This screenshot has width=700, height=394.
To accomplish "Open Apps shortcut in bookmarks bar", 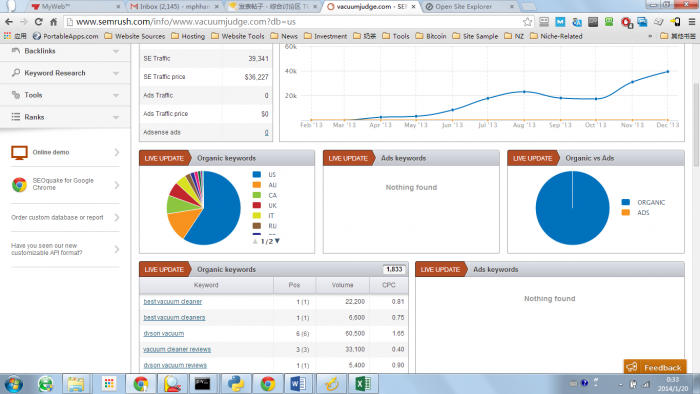I will coord(15,36).
